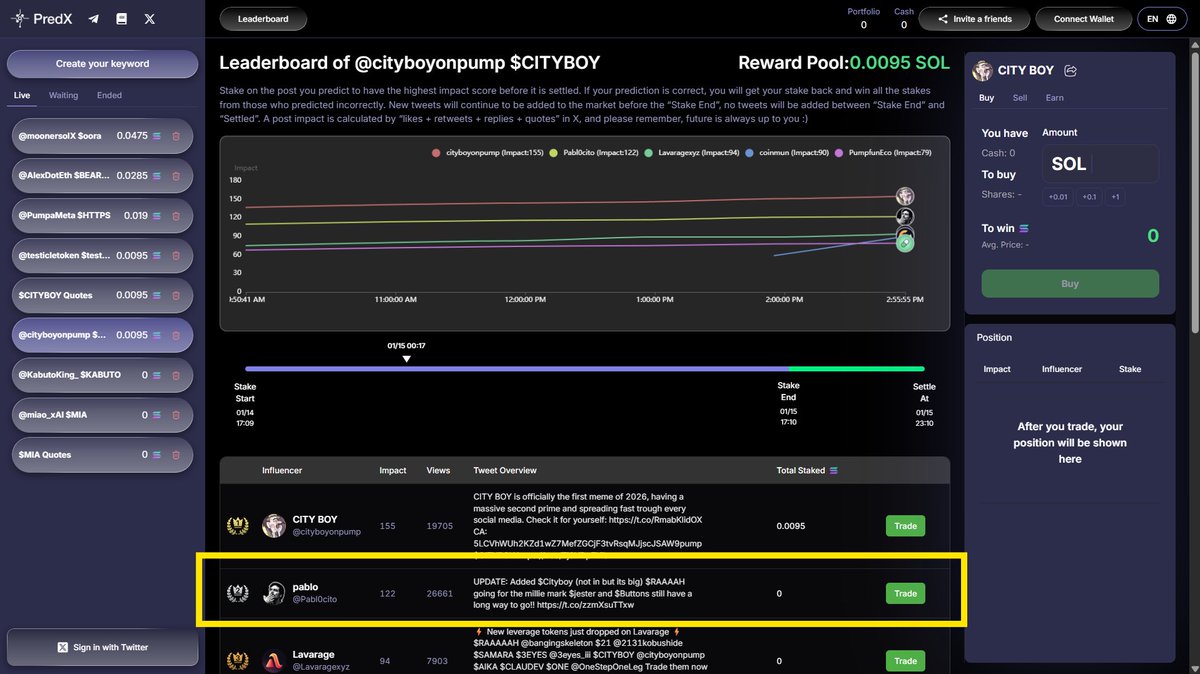Screen dimensions: 1200x674
Task: Add +0.01 to the amount
Action: click(1058, 197)
